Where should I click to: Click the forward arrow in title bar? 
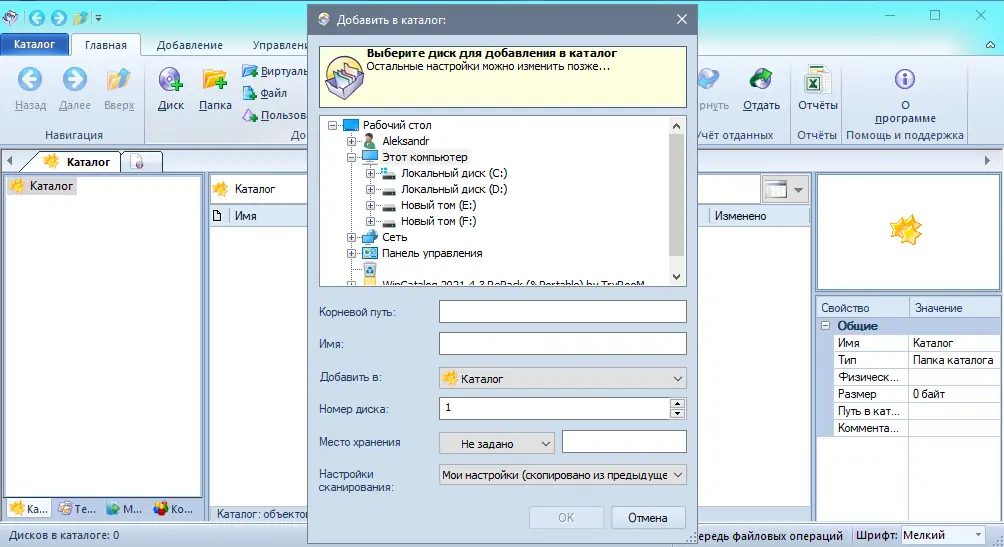coord(59,18)
